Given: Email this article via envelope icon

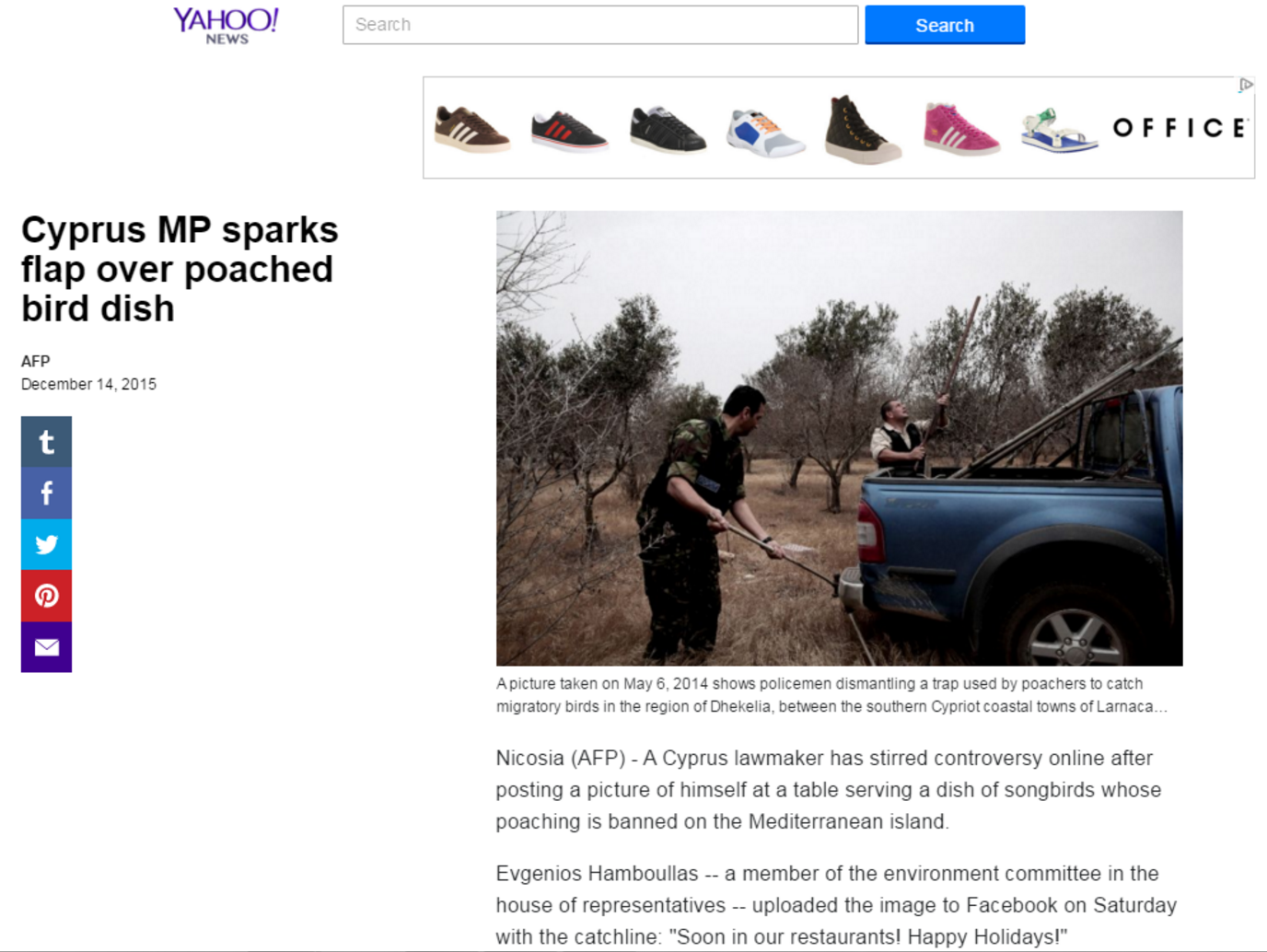Looking at the screenshot, I should pyautogui.click(x=46, y=647).
